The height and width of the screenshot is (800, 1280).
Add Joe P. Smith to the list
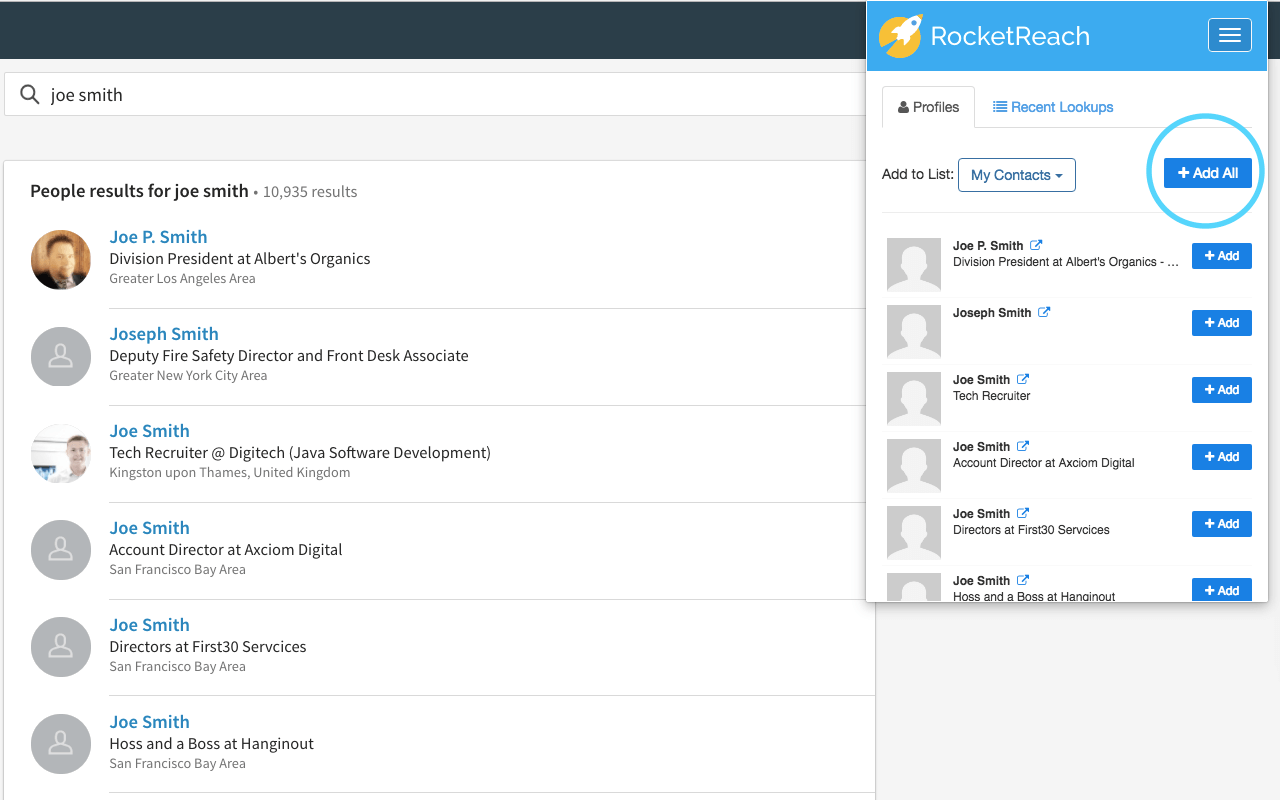click(x=1221, y=256)
